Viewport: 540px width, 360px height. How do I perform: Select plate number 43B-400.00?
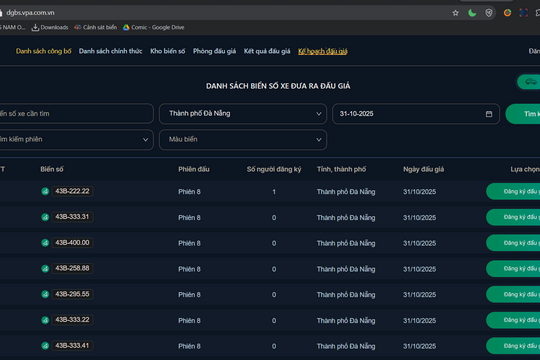pos(72,243)
